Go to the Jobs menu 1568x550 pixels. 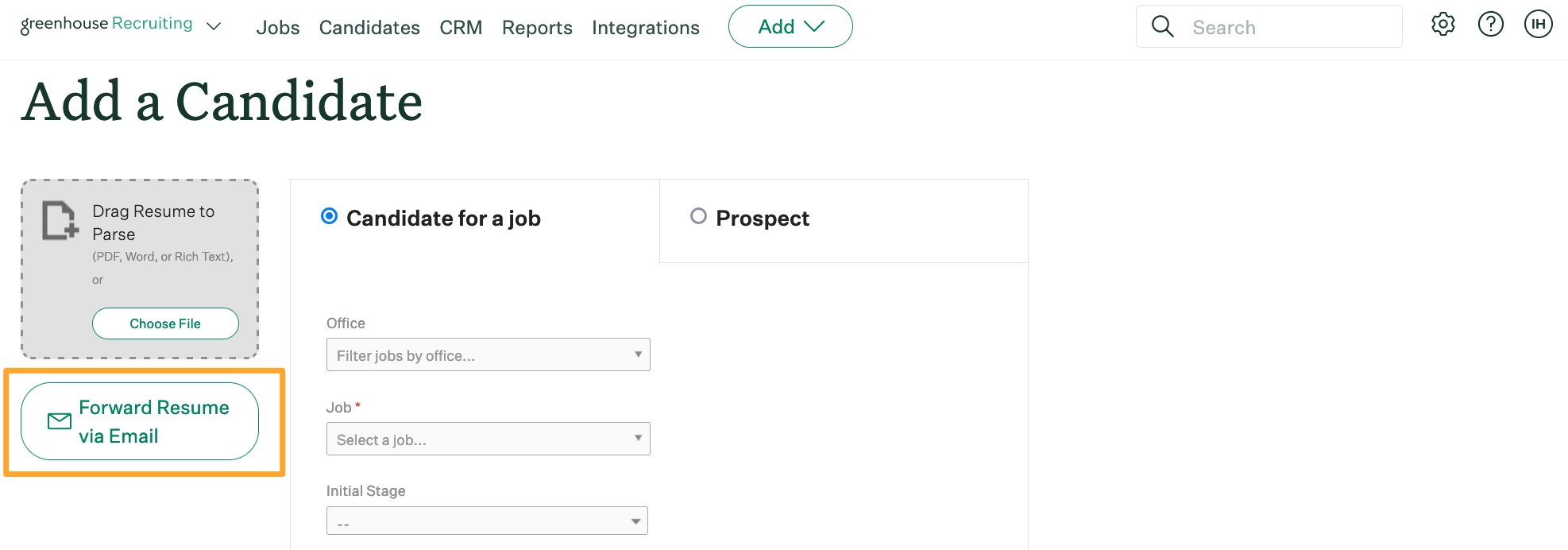277,28
